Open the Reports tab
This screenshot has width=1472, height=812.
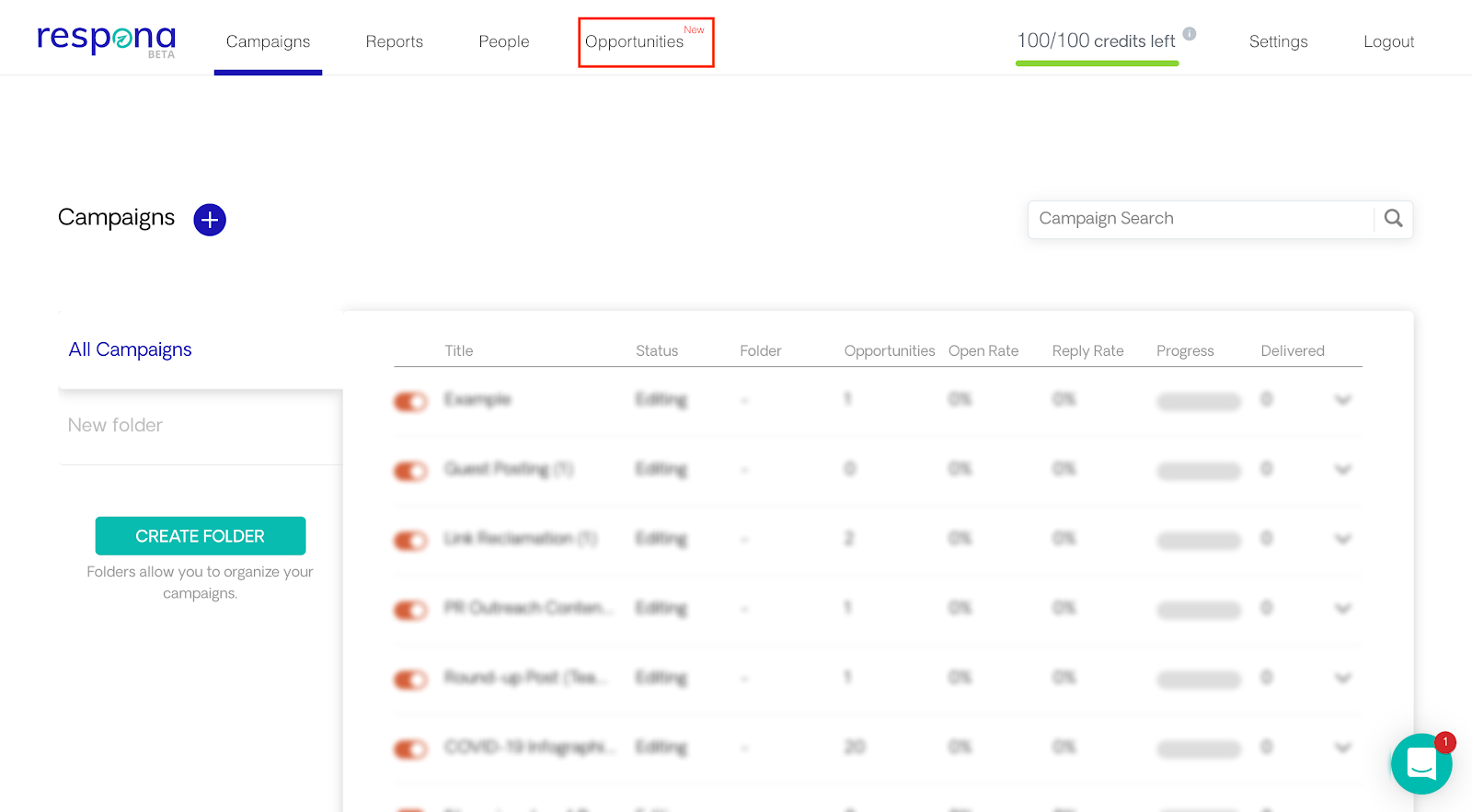click(x=395, y=41)
